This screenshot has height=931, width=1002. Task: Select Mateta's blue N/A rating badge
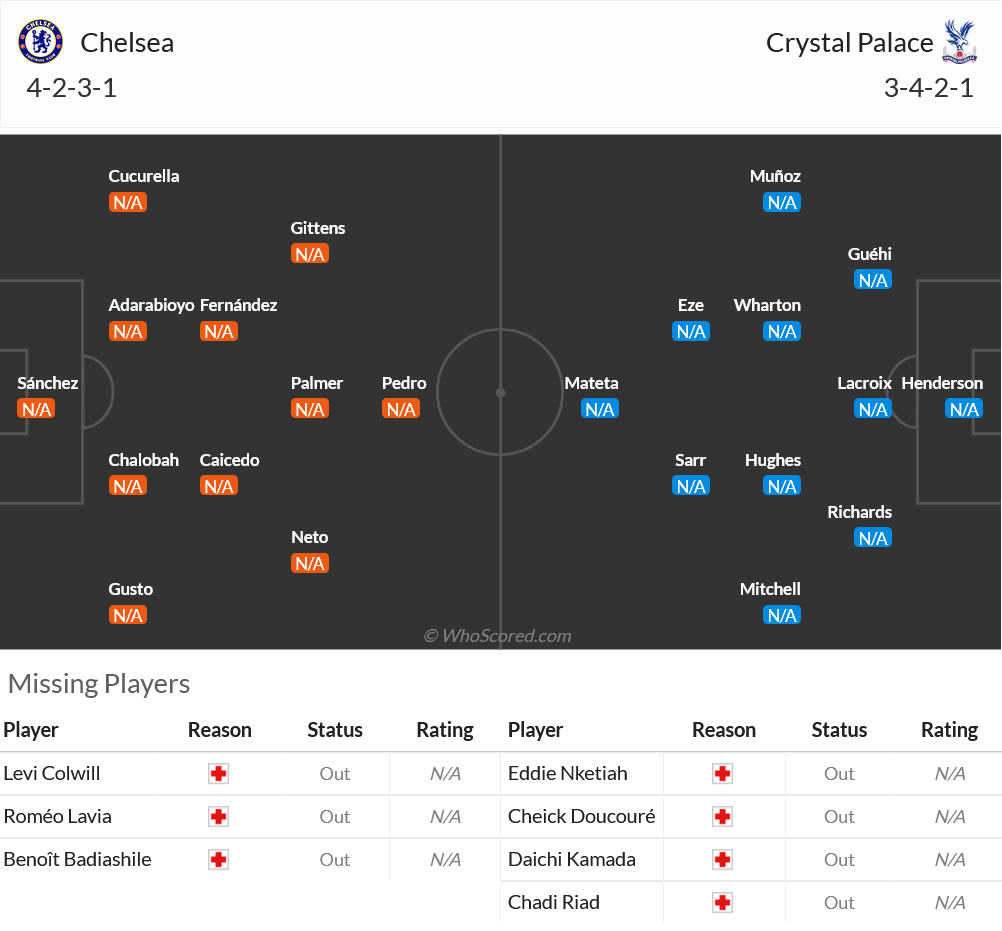[600, 409]
